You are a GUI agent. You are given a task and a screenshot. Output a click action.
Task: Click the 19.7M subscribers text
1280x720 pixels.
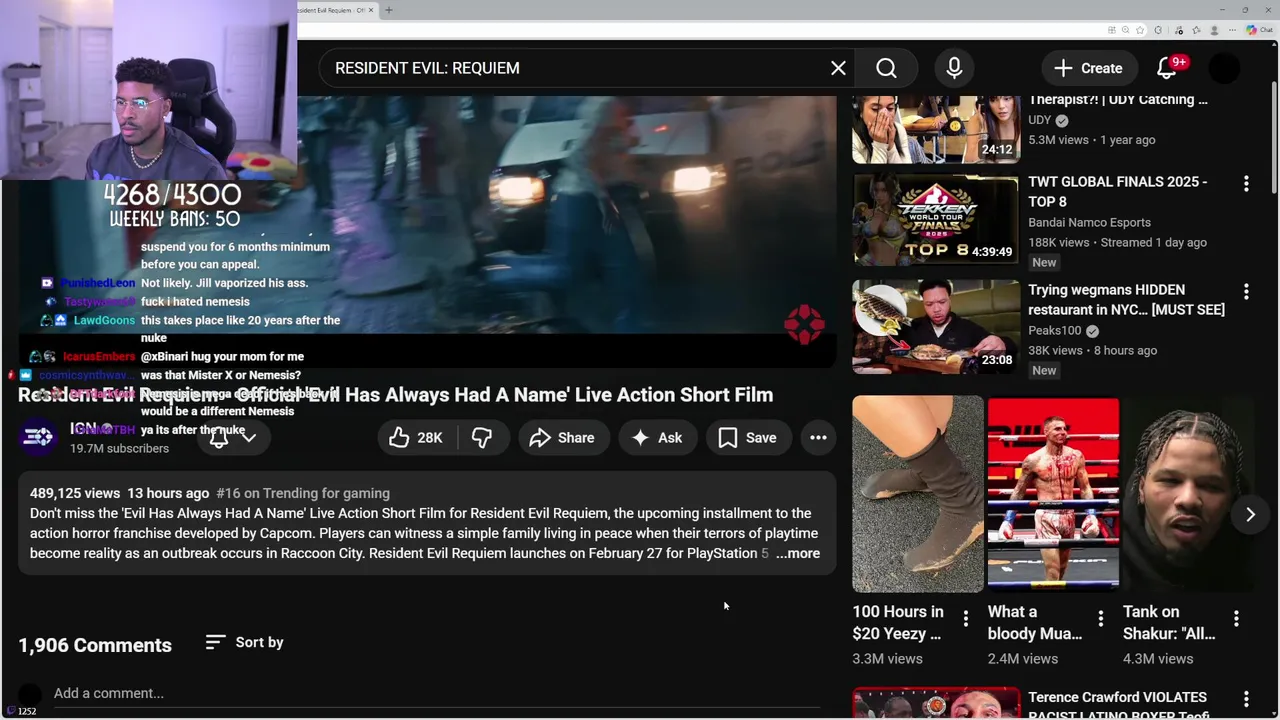tap(119, 448)
